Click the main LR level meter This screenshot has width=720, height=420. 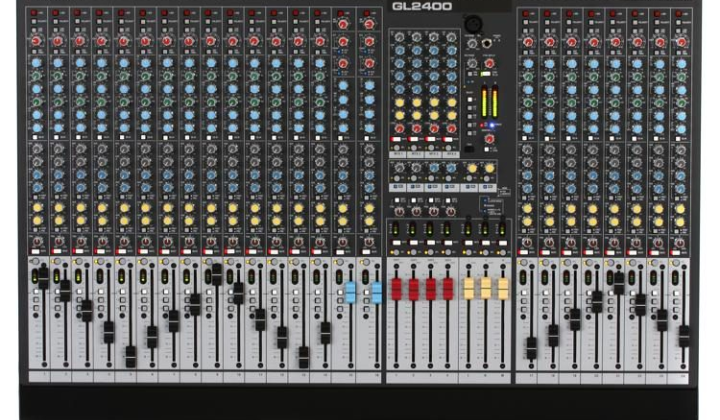pyautogui.click(x=489, y=101)
